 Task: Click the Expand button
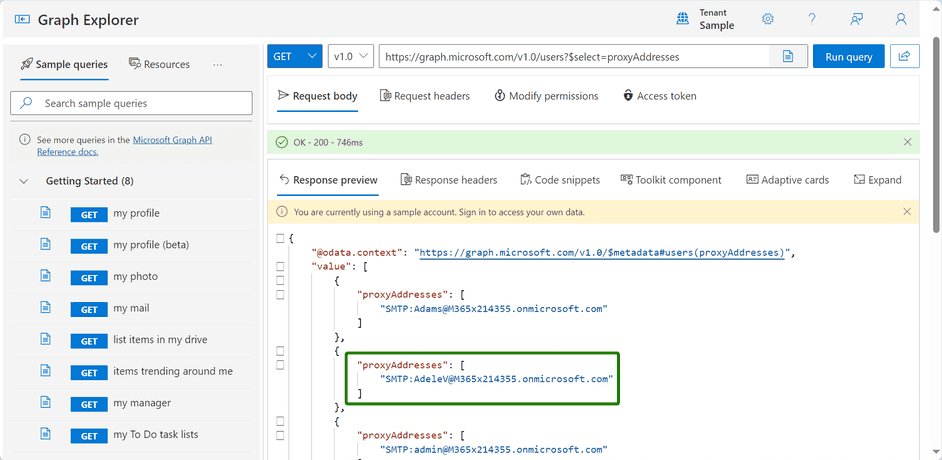[877, 180]
